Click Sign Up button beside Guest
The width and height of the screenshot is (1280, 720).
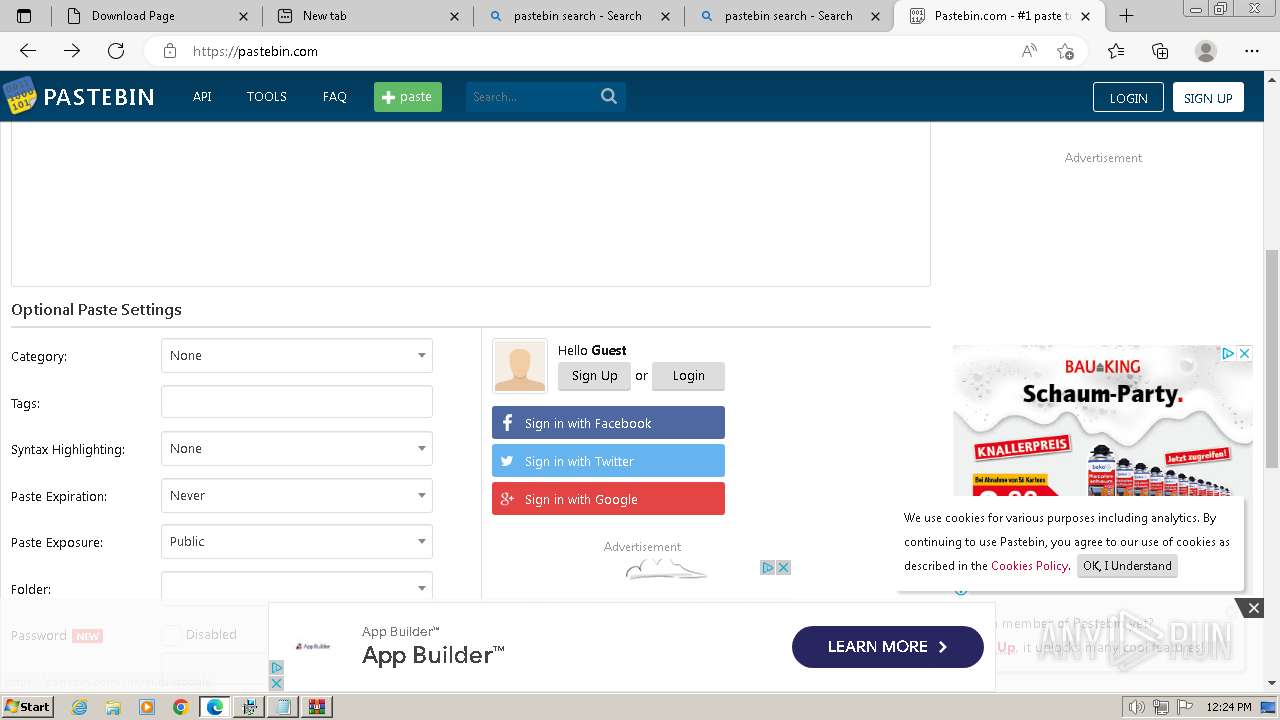(x=594, y=376)
